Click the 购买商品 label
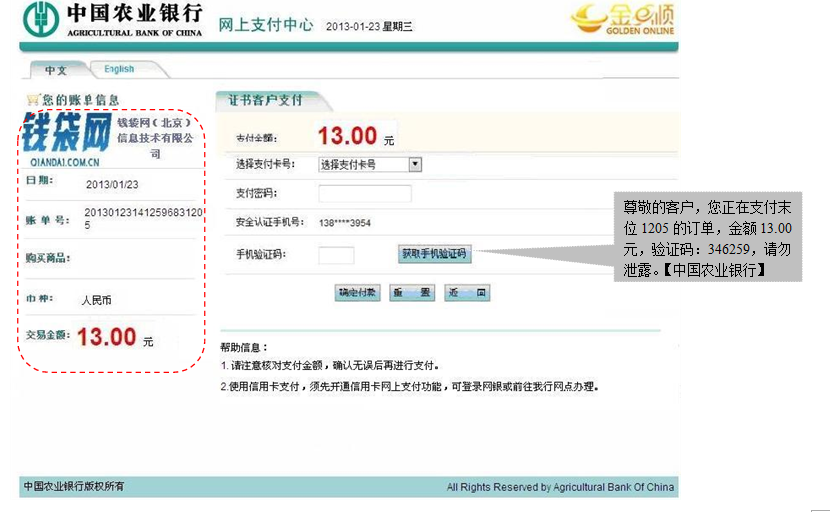Viewport: 830px width, 512px height. coord(48,258)
